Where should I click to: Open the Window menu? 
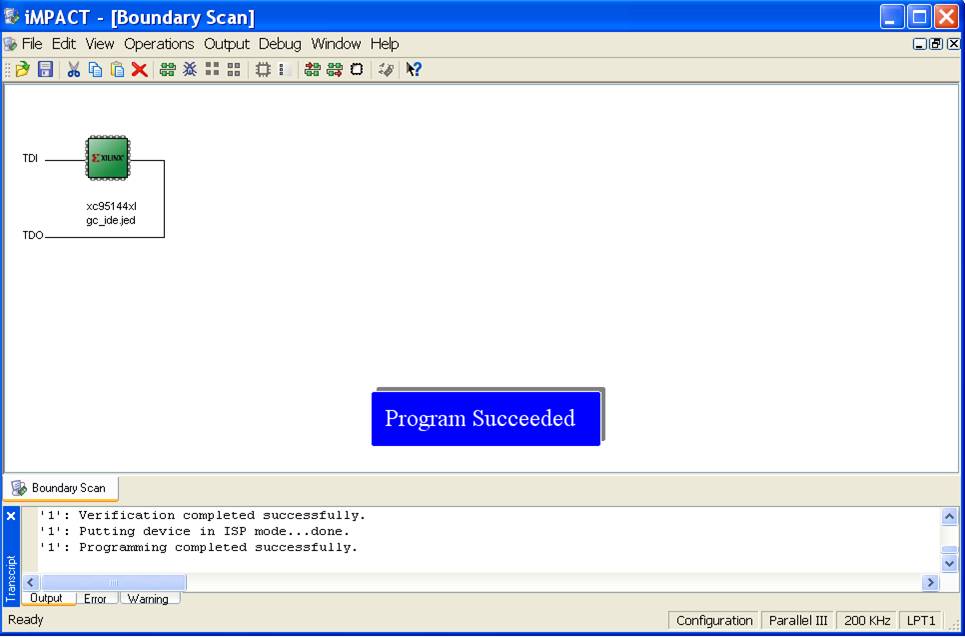tap(336, 44)
